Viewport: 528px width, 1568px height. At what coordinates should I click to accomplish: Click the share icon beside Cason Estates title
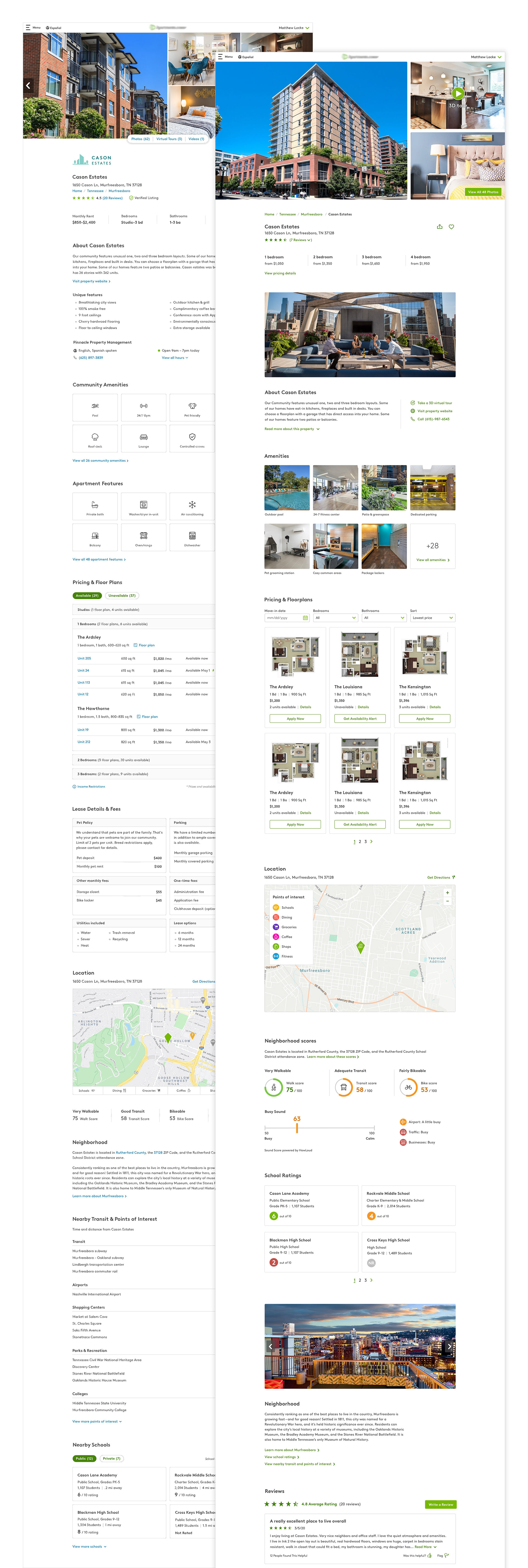[440, 226]
